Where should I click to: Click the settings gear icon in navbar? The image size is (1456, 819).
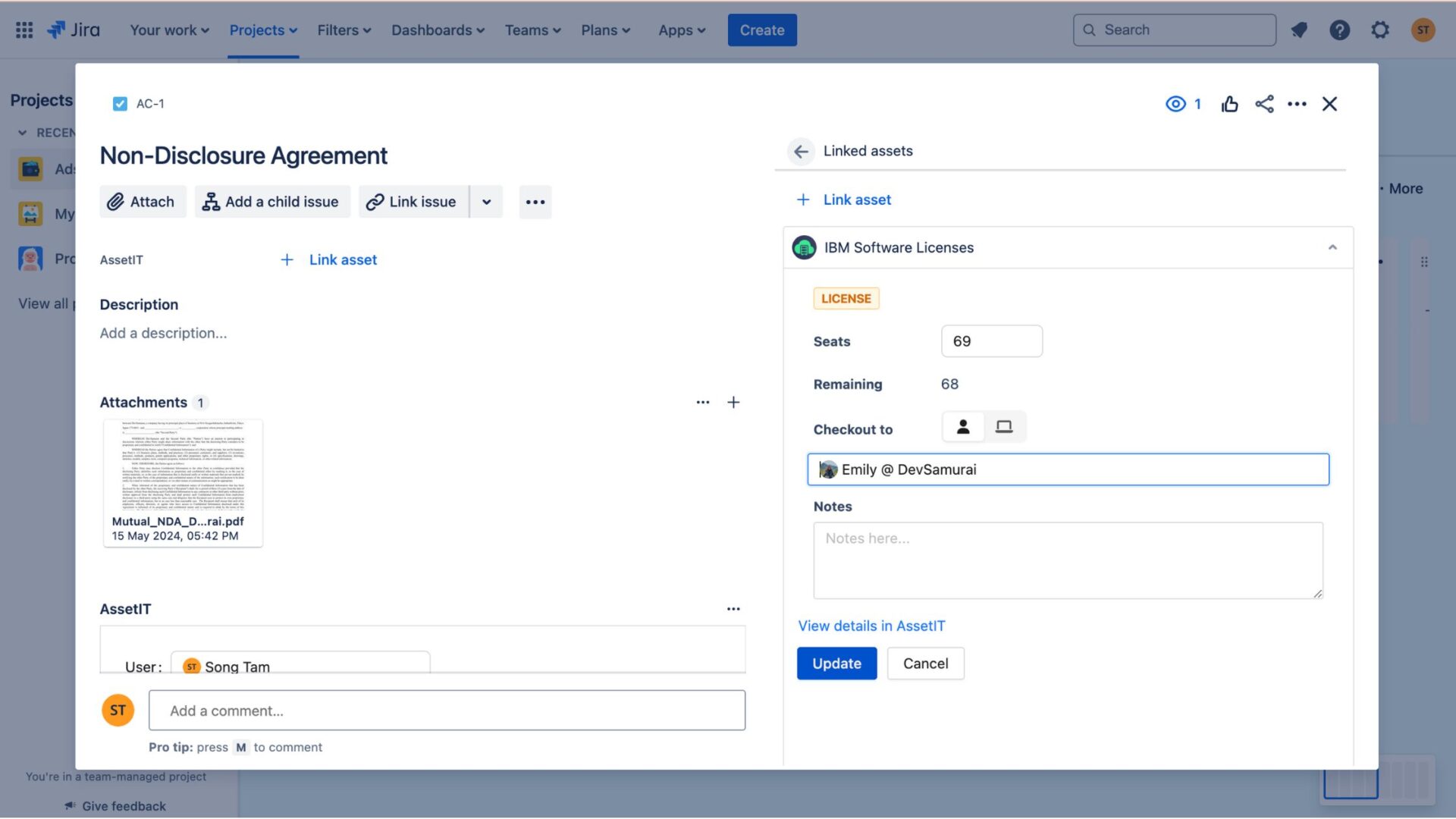pyautogui.click(x=1379, y=30)
